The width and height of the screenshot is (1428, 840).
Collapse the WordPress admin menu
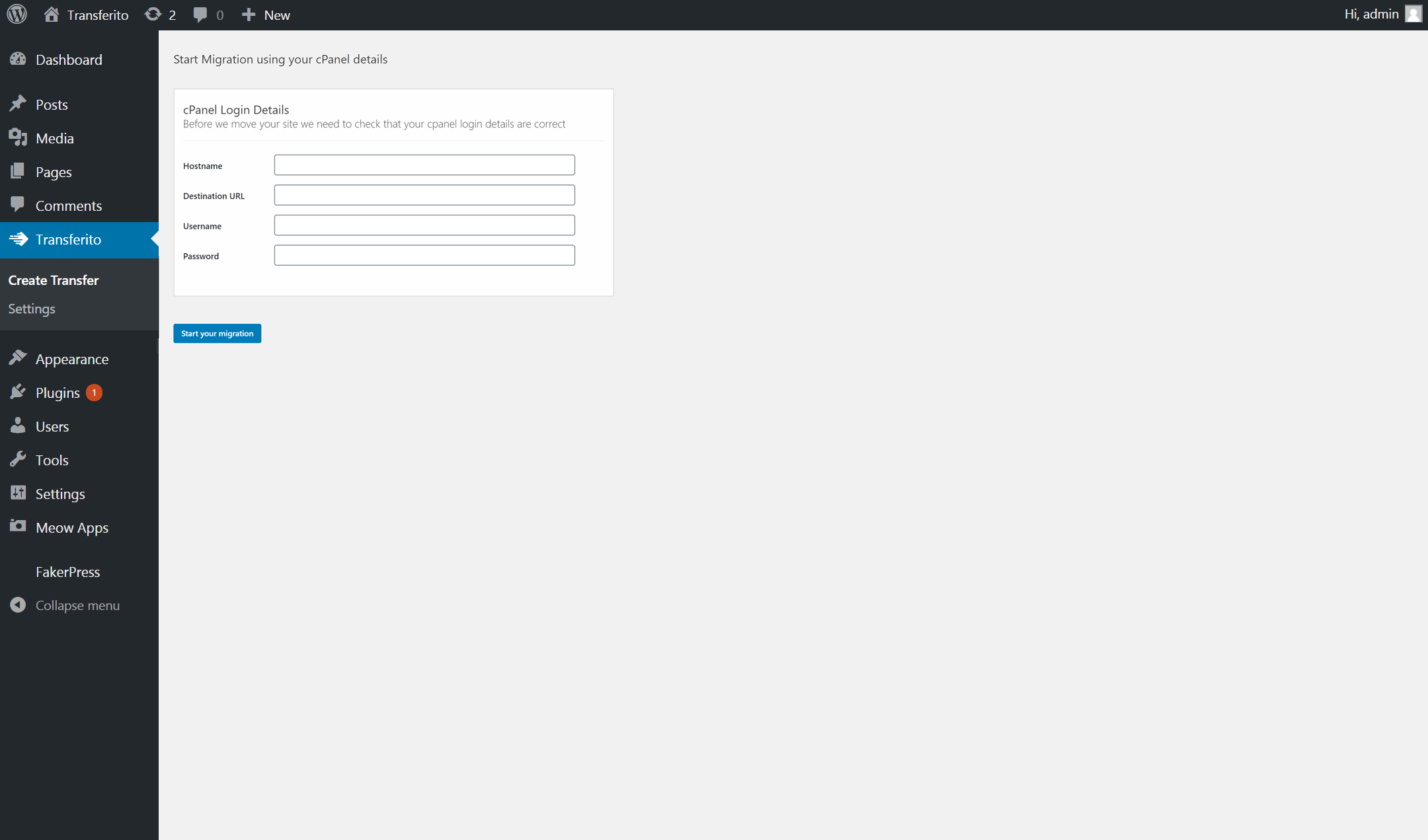click(78, 605)
